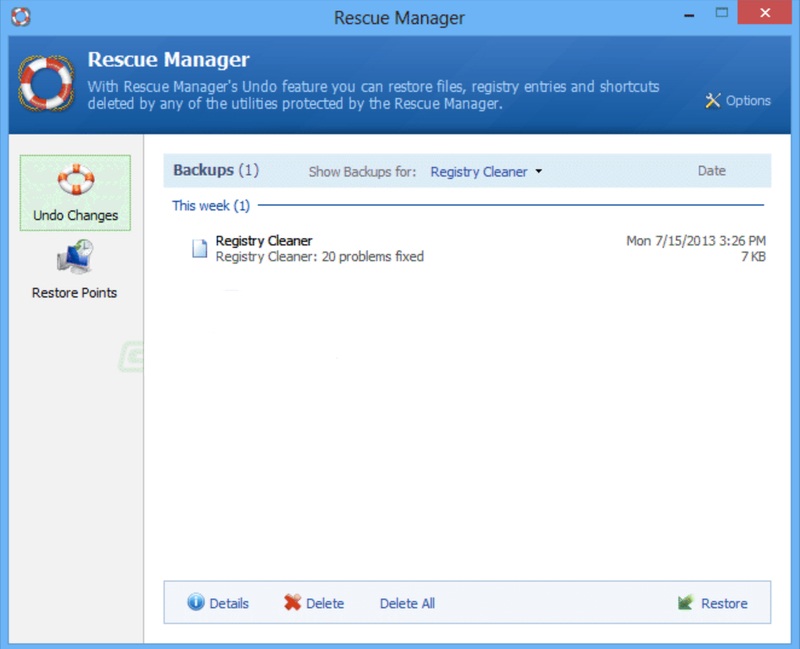Select the Registry Cleaner filter text
This screenshot has height=649, width=800.
[x=478, y=171]
